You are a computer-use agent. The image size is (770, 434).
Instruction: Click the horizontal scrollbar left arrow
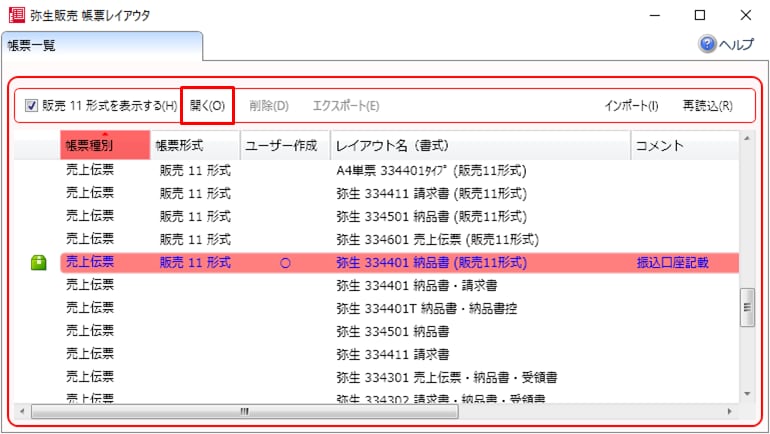(22, 411)
